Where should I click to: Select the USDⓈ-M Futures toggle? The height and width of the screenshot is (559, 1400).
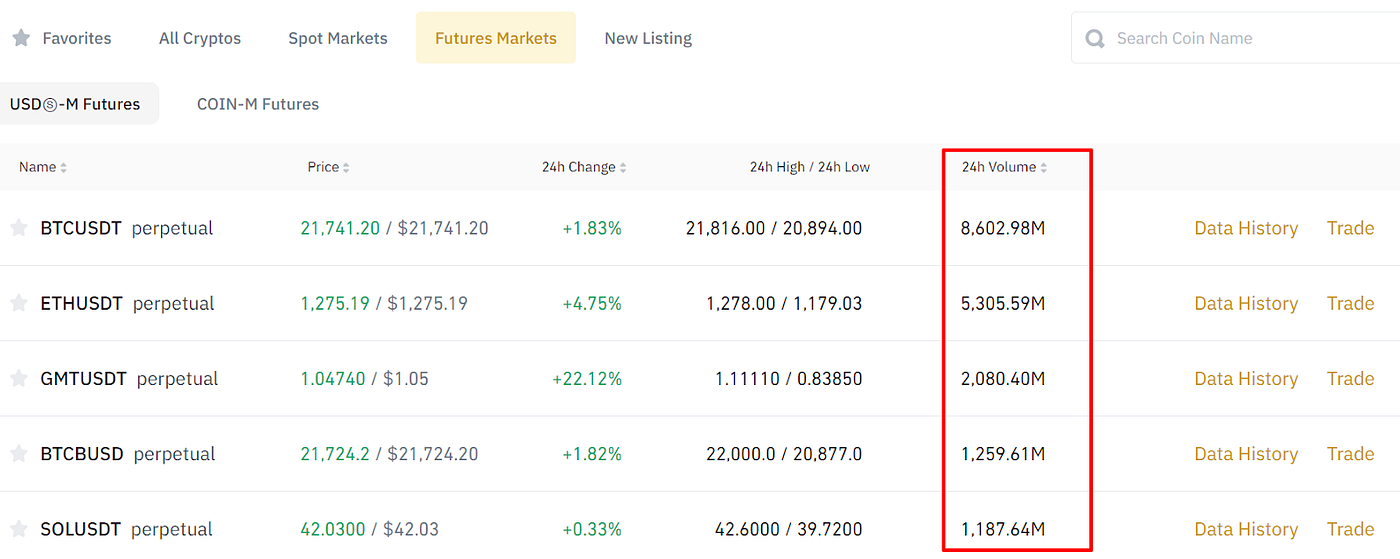click(x=75, y=104)
